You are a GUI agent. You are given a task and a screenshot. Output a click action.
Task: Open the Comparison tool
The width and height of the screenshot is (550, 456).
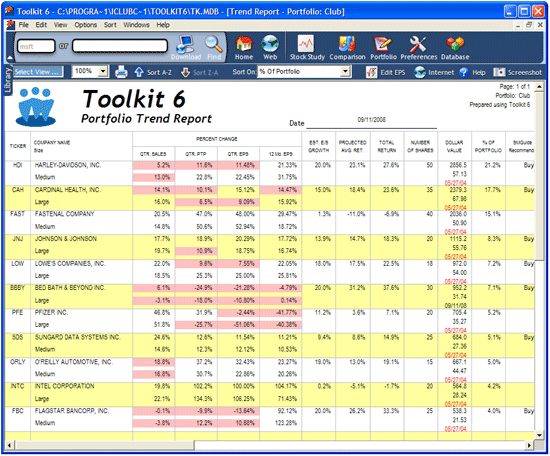(x=347, y=48)
